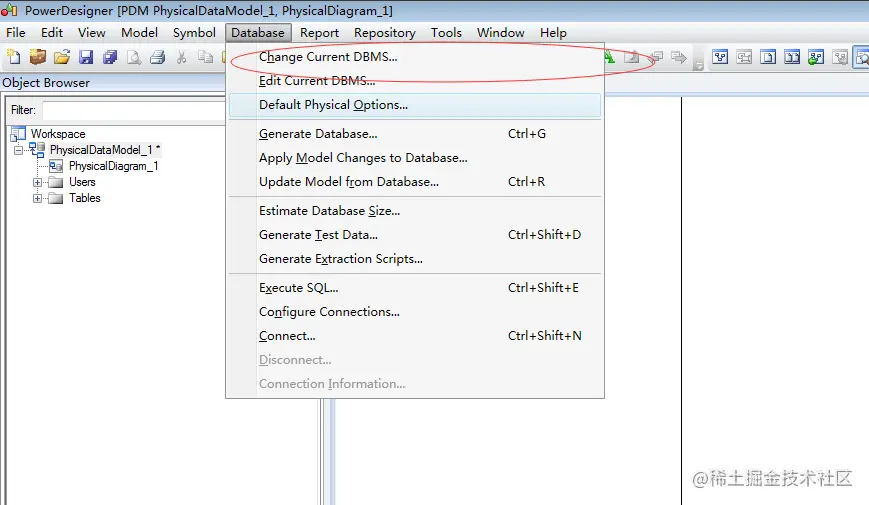
Task: Open the Repository menu
Action: pyautogui.click(x=385, y=33)
